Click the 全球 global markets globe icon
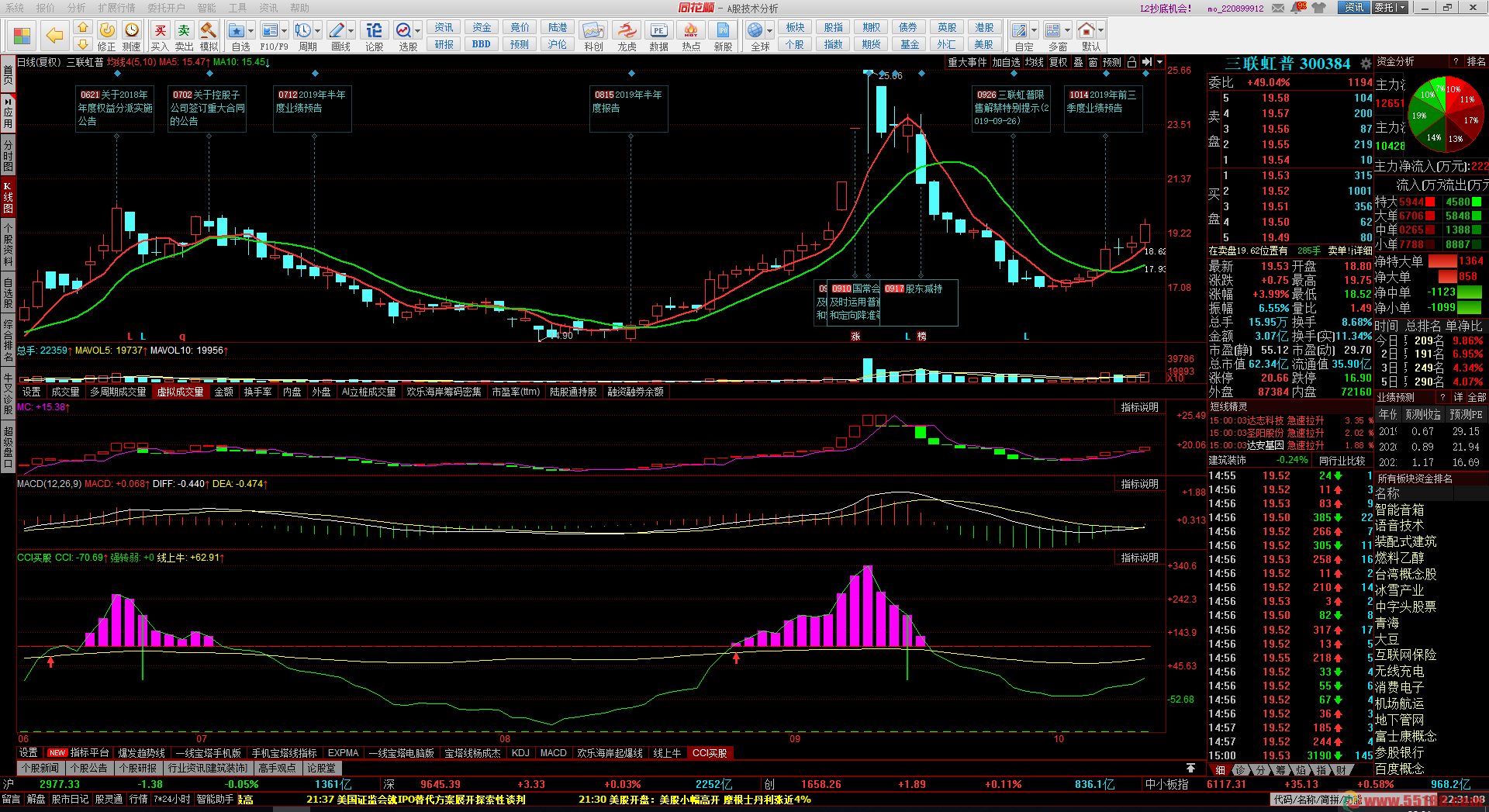The image size is (1489, 812). click(x=755, y=31)
